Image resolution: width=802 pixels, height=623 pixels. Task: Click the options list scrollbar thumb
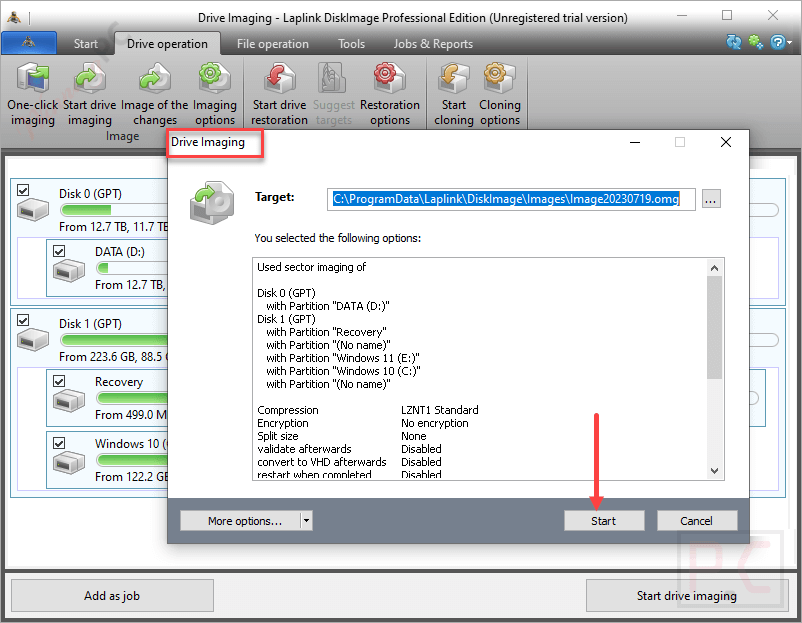click(715, 327)
